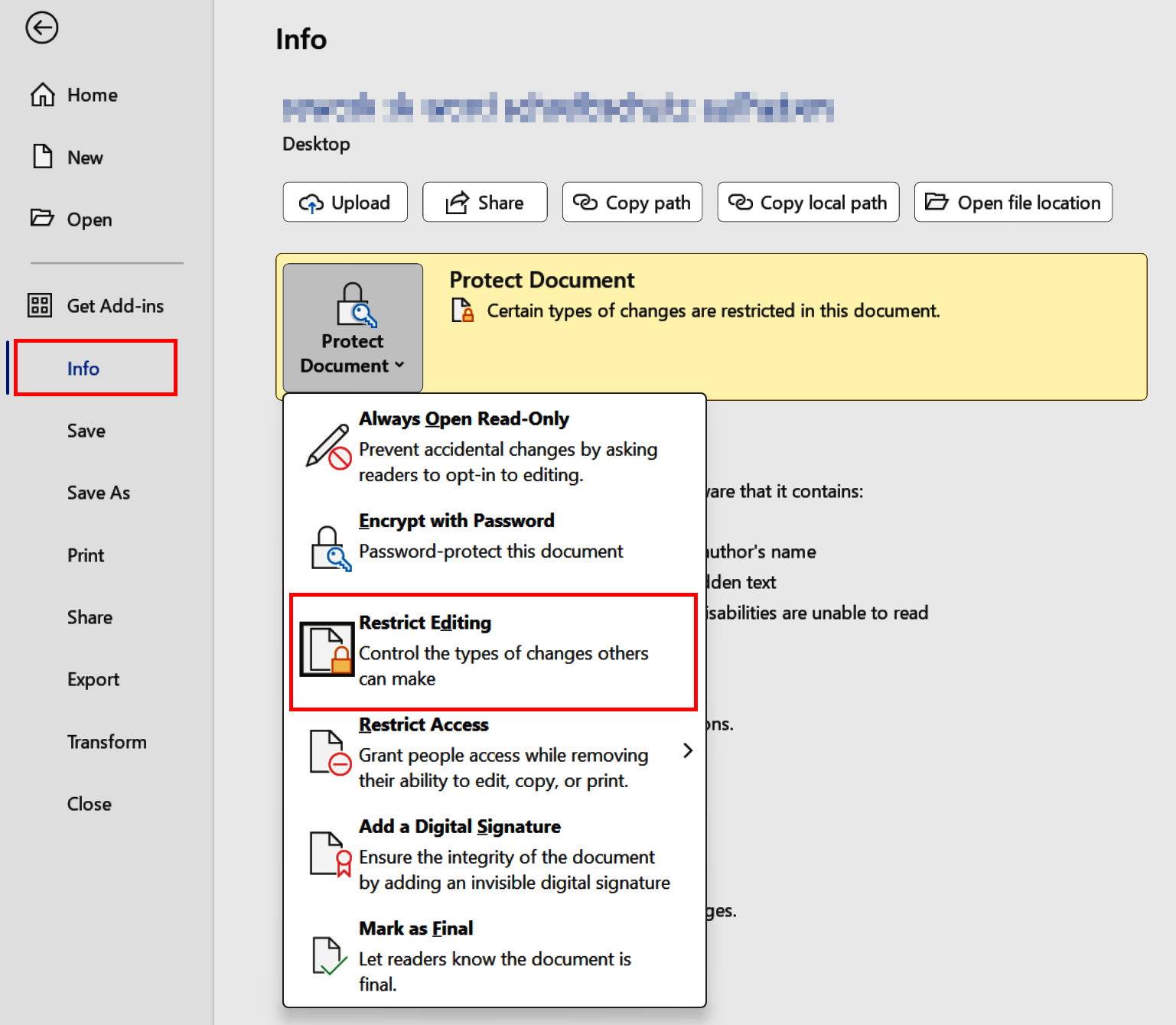
Task: Click the Restrict Editing padlock document icon
Action: coord(327,649)
